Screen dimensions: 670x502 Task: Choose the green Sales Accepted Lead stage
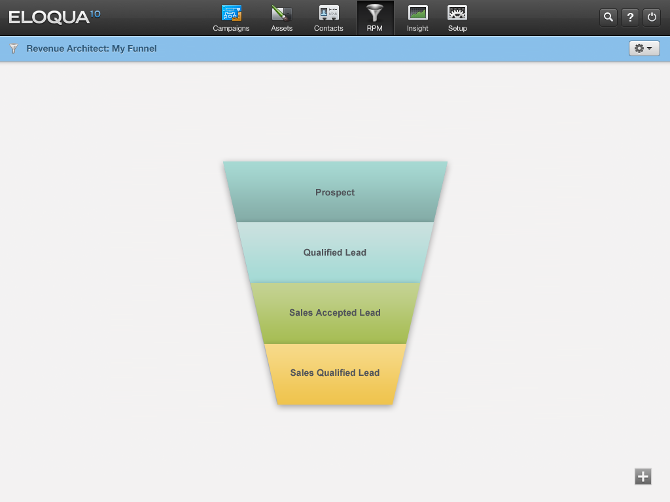click(x=335, y=312)
